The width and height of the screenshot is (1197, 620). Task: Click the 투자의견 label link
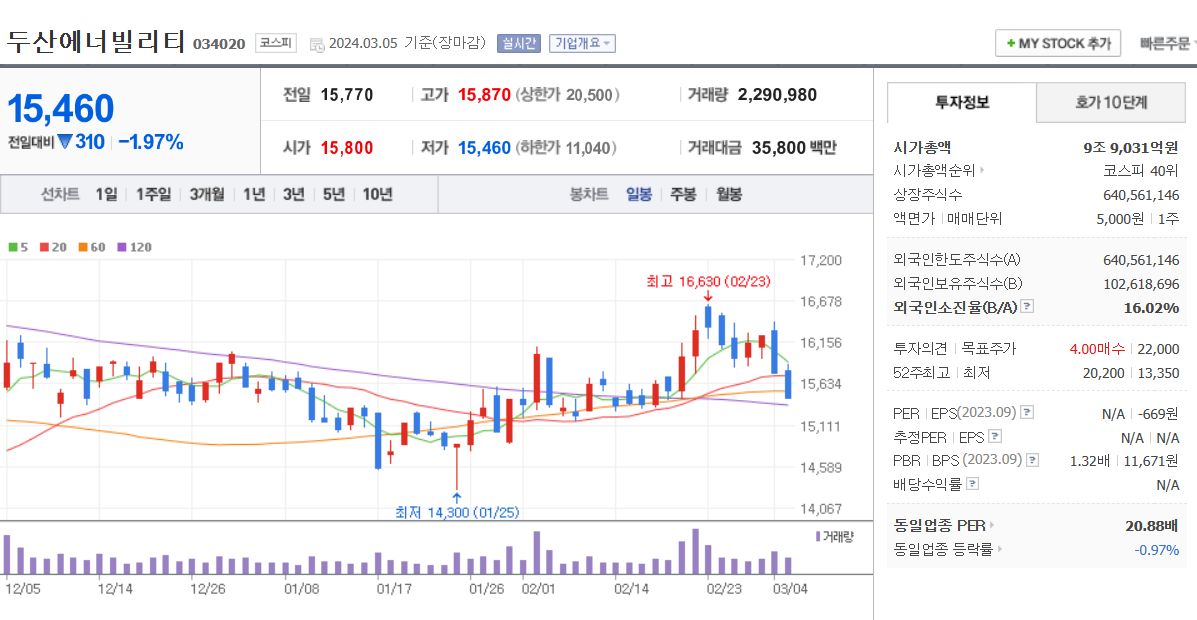pos(920,349)
